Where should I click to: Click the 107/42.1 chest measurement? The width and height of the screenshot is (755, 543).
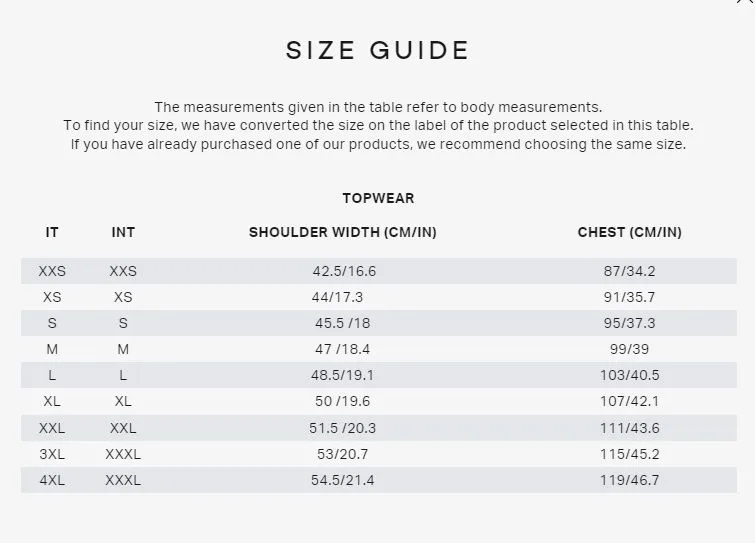(x=630, y=401)
